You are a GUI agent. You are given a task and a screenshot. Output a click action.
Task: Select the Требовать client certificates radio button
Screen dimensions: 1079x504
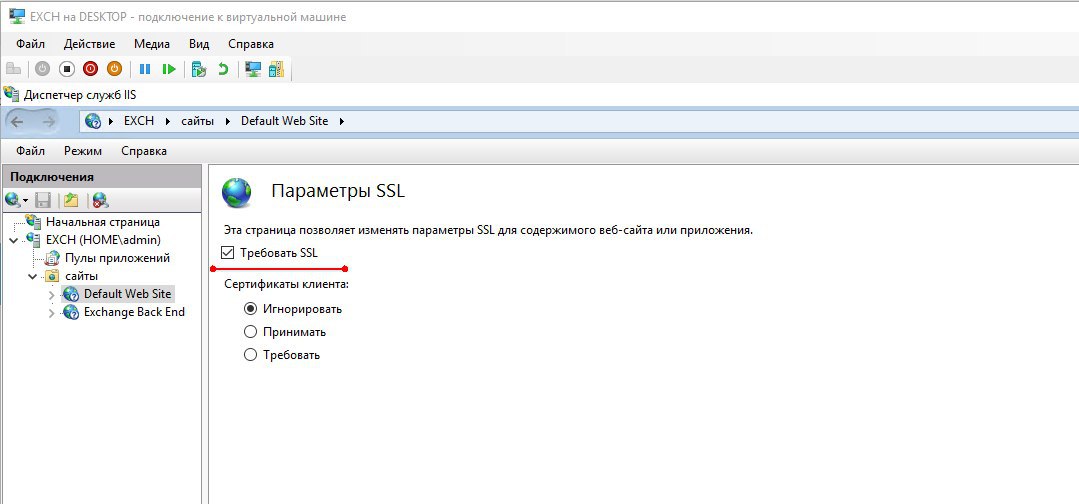(250, 355)
